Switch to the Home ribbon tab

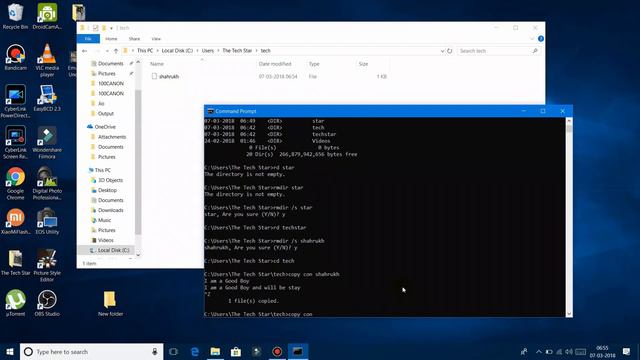111,39
